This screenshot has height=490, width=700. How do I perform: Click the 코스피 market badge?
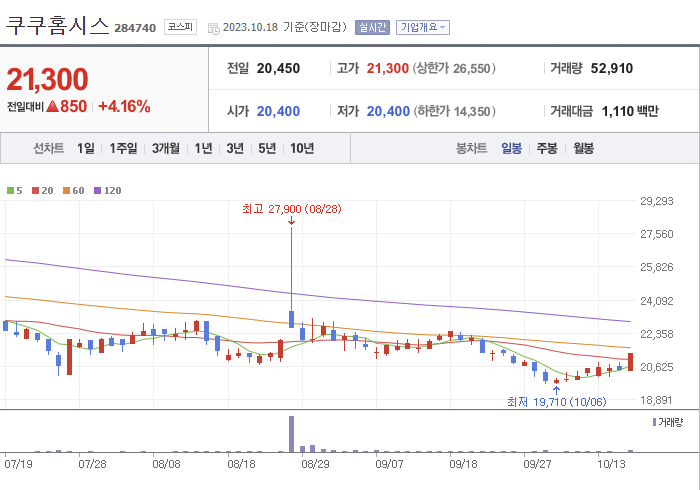180,27
